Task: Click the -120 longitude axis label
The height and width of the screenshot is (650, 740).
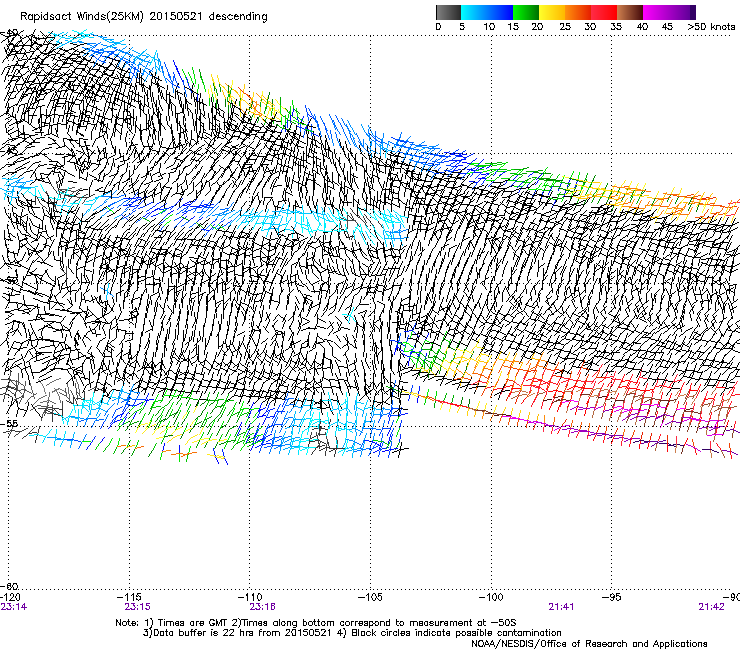Action: (x=10, y=597)
